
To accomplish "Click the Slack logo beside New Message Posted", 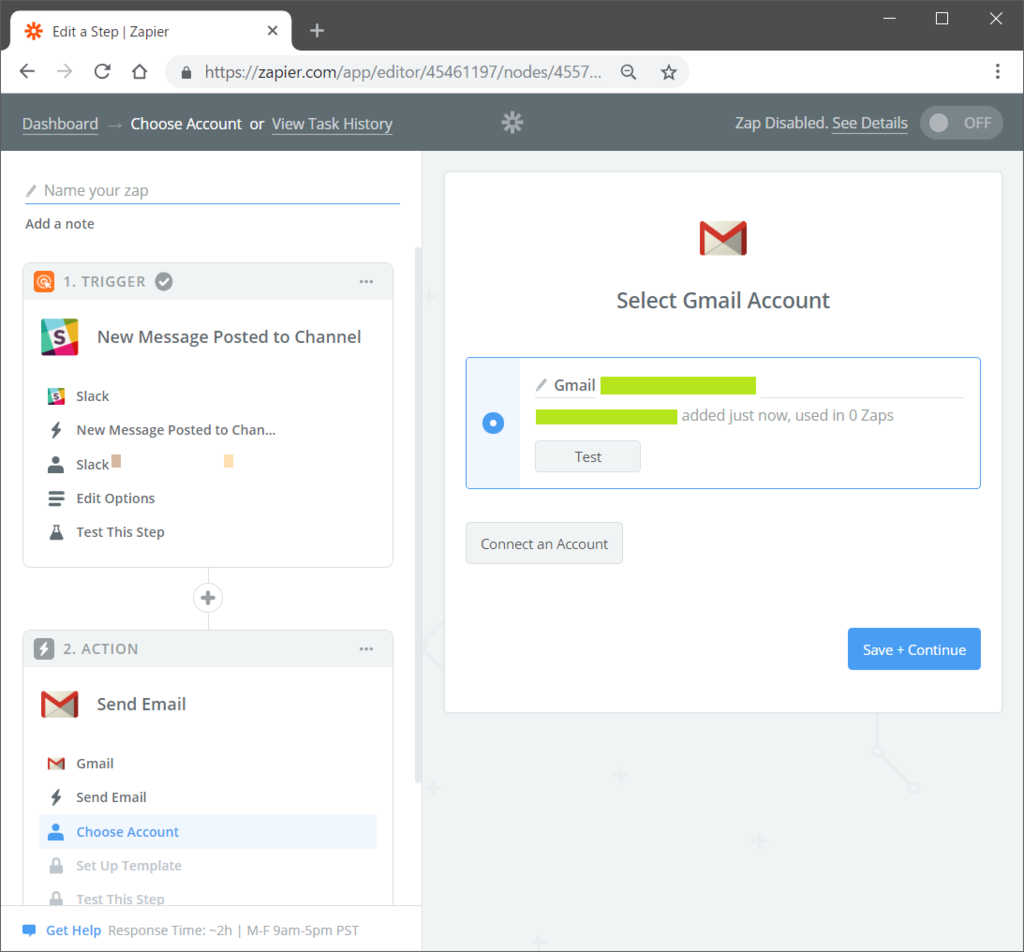I will click(59, 337).
